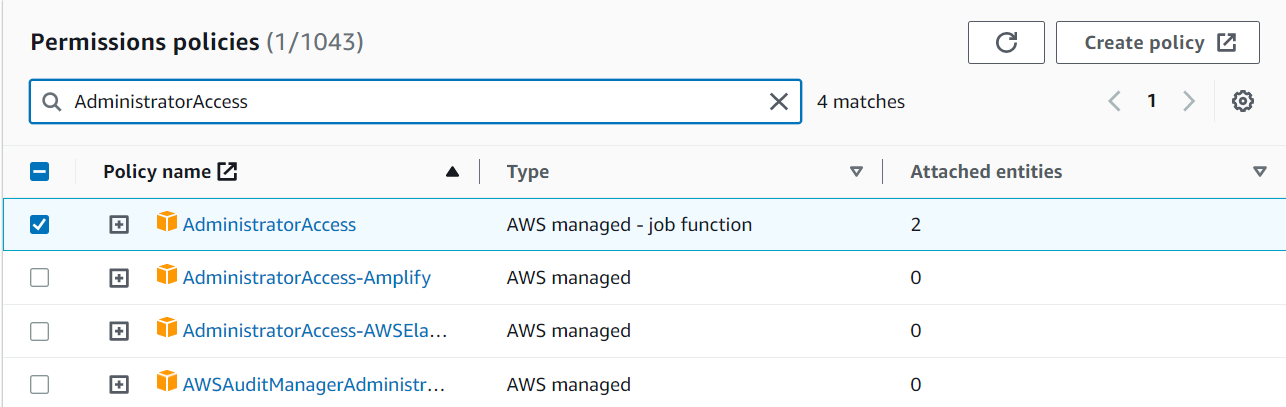Sort by Attached entities column
The height and width of the screenshot is (407, 1286).
tap(1259, 172)
